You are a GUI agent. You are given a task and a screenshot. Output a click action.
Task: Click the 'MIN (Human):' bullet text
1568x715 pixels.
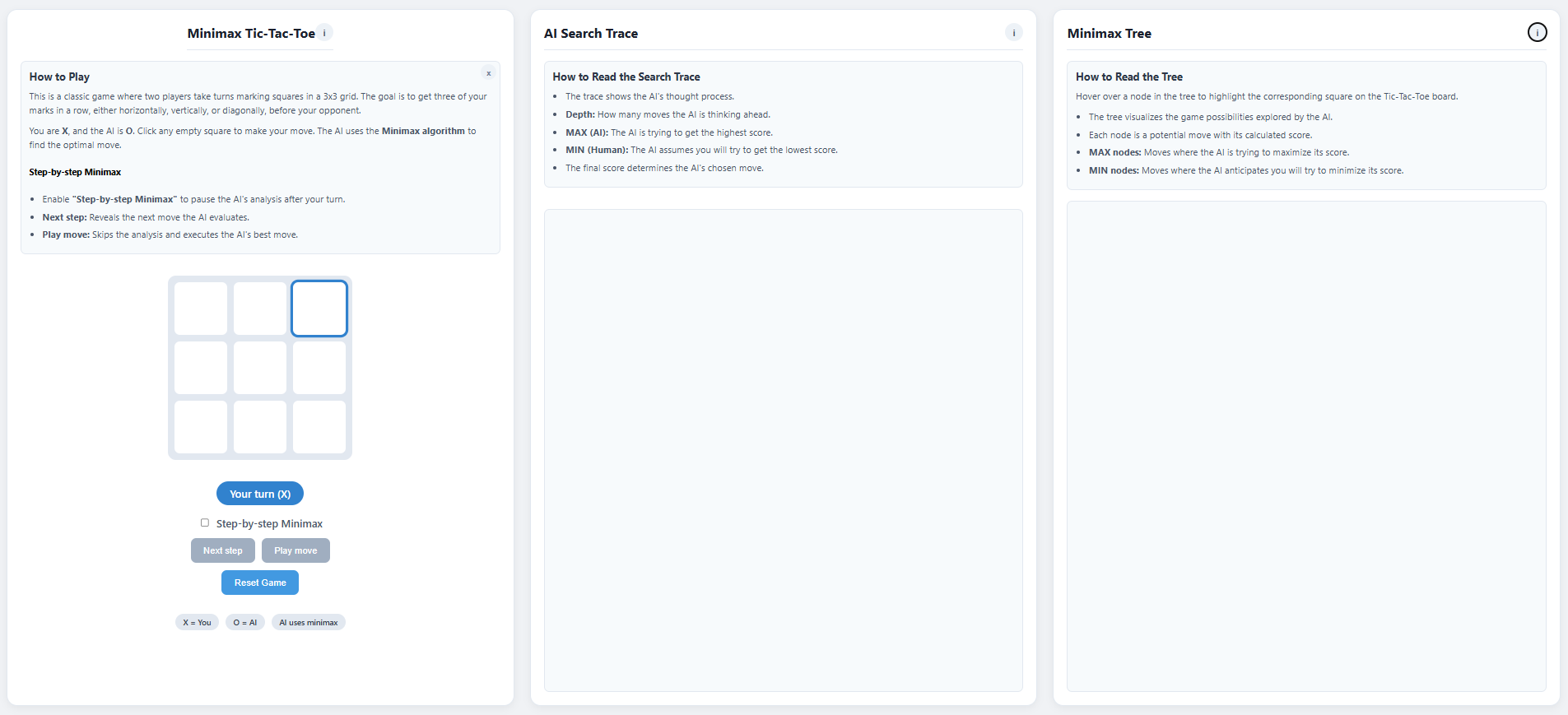click(x=701, y=150)
